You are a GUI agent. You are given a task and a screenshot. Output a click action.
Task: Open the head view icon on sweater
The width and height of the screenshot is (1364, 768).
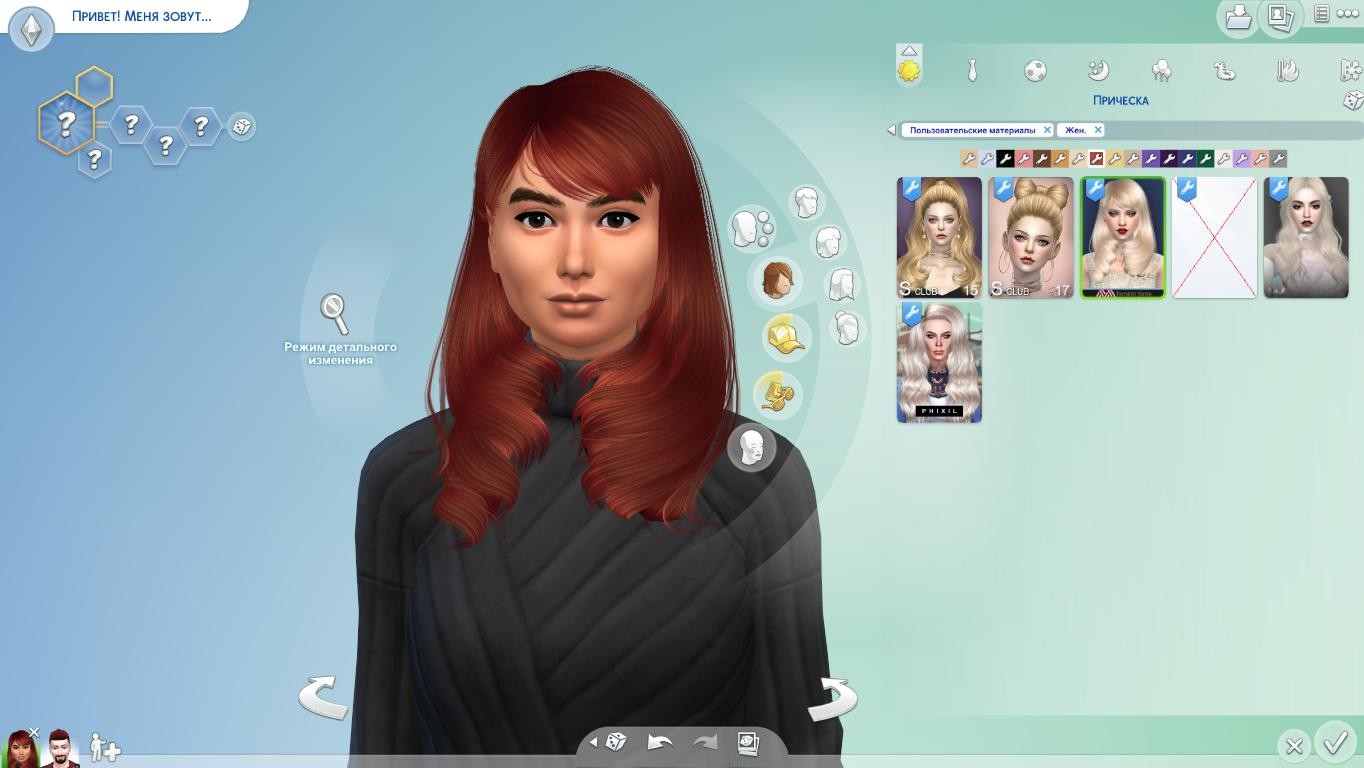click(752, 446)
